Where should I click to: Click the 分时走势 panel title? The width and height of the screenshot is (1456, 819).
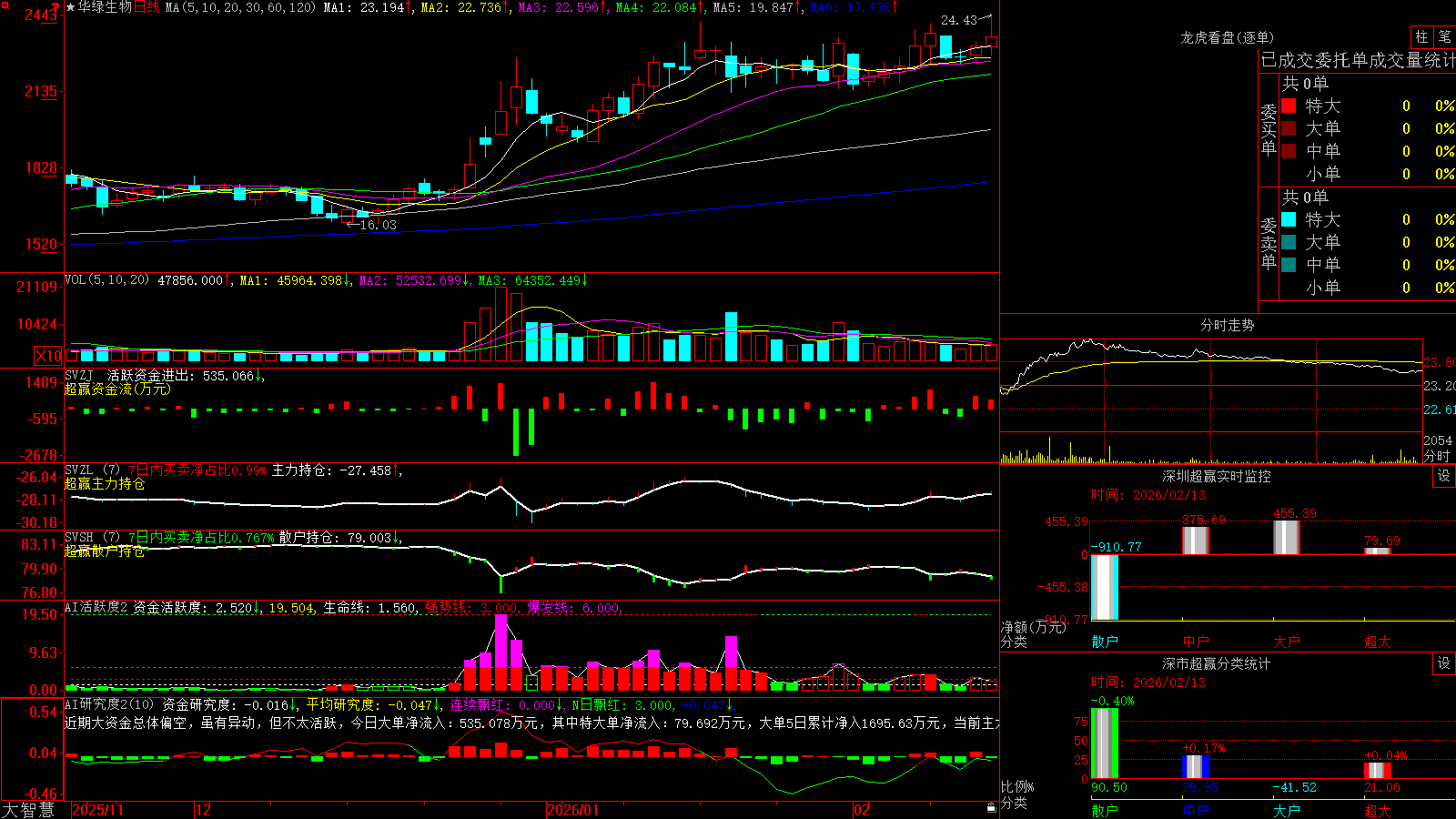(1227, 325)
